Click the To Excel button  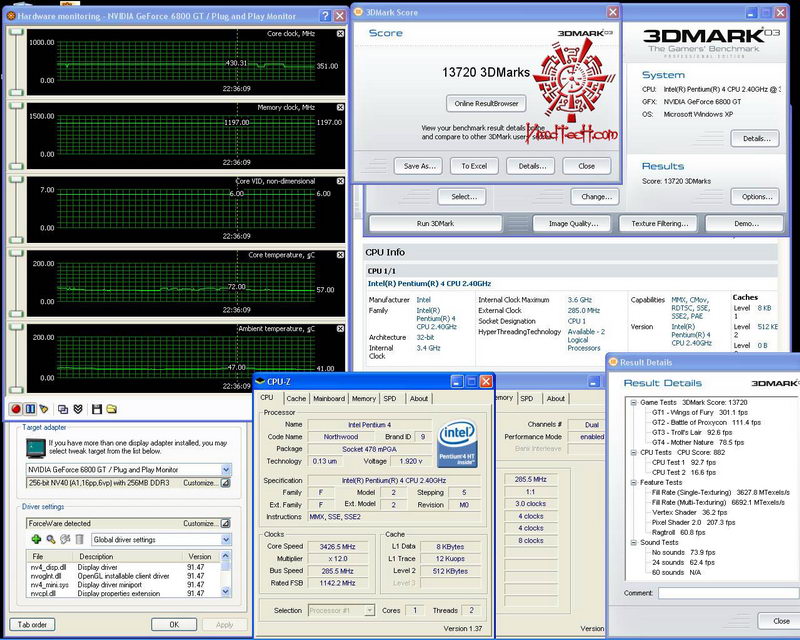point(474,166)
